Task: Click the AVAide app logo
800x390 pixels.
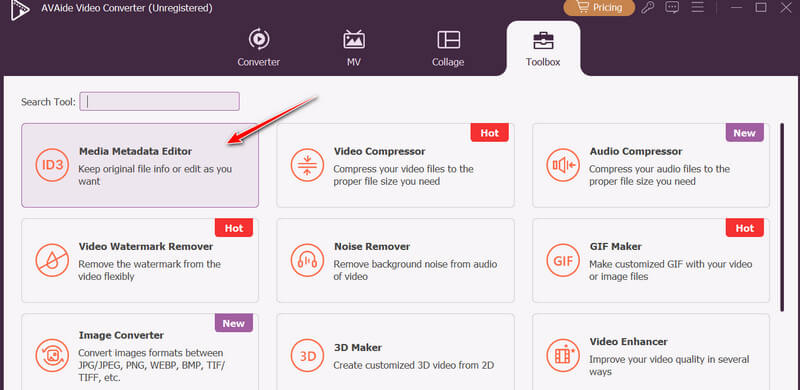Action: [x=19, y=9]
